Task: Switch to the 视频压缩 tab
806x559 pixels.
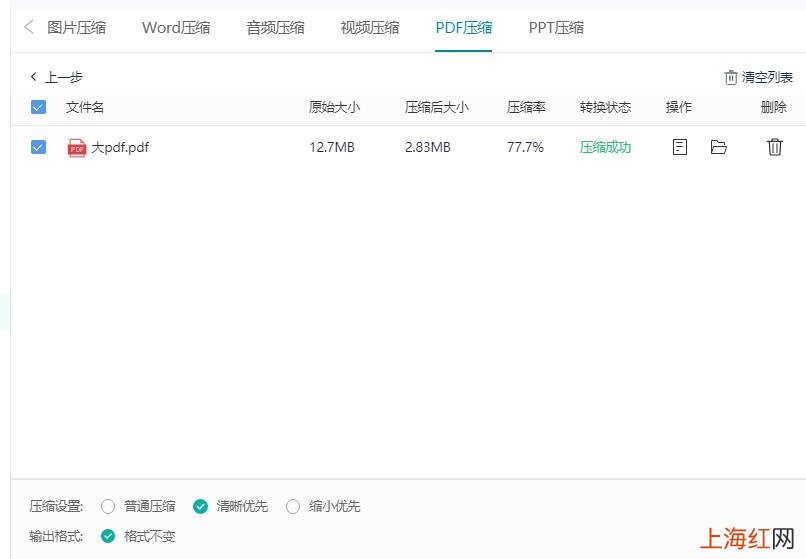Action: pos(370,27)
